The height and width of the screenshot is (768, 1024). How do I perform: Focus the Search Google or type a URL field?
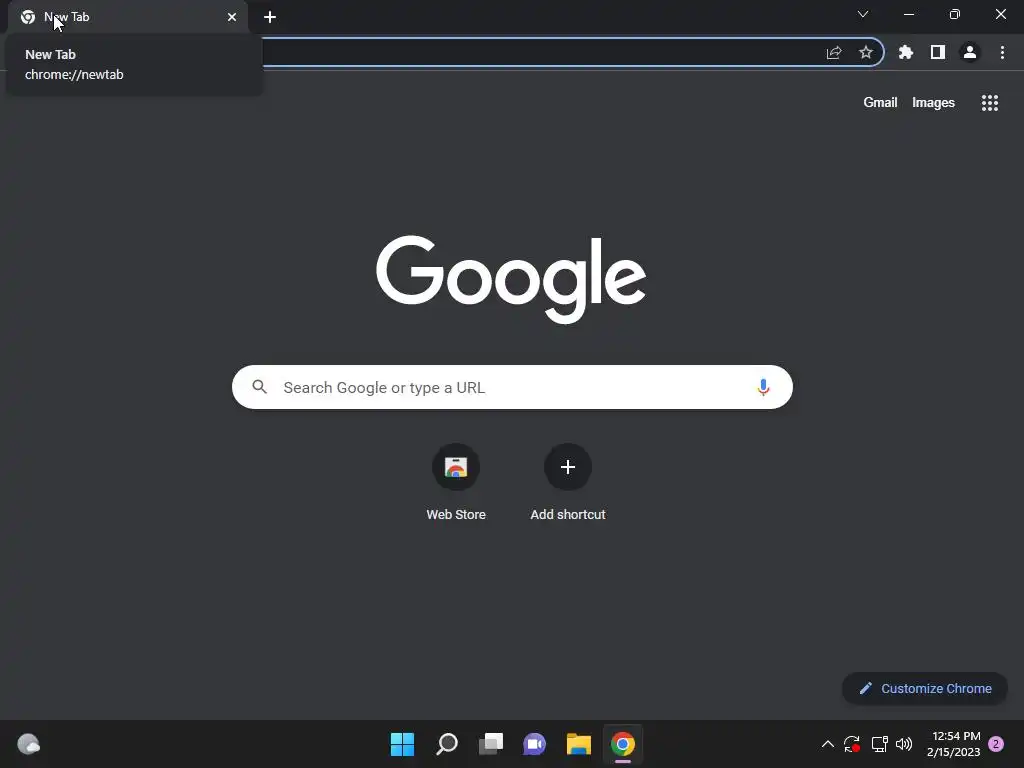(512, 387)
